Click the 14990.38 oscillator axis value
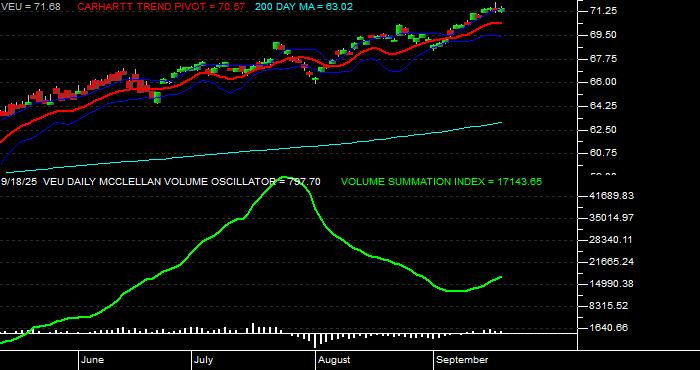 point(612,284)
